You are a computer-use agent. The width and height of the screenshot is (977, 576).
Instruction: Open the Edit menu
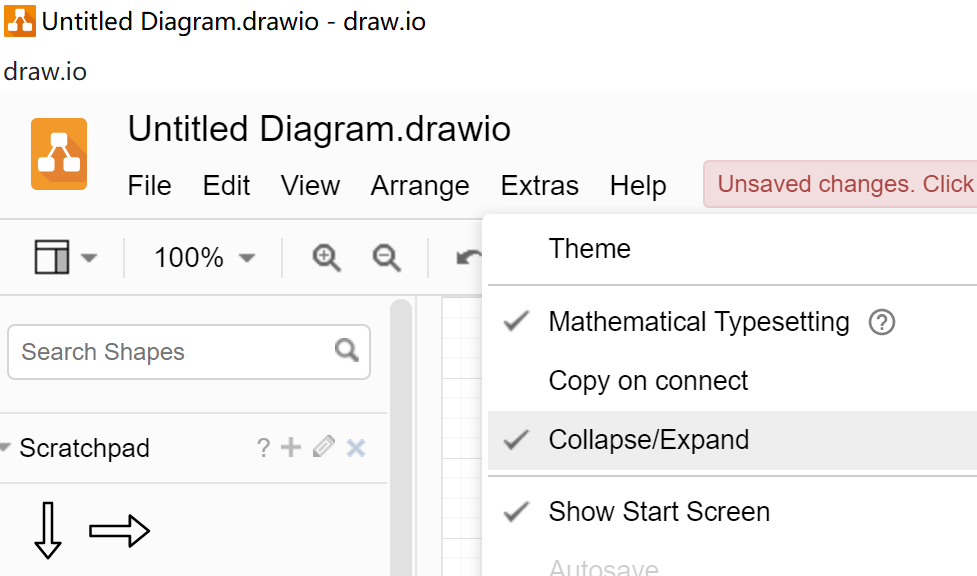[x=226, y=186]
